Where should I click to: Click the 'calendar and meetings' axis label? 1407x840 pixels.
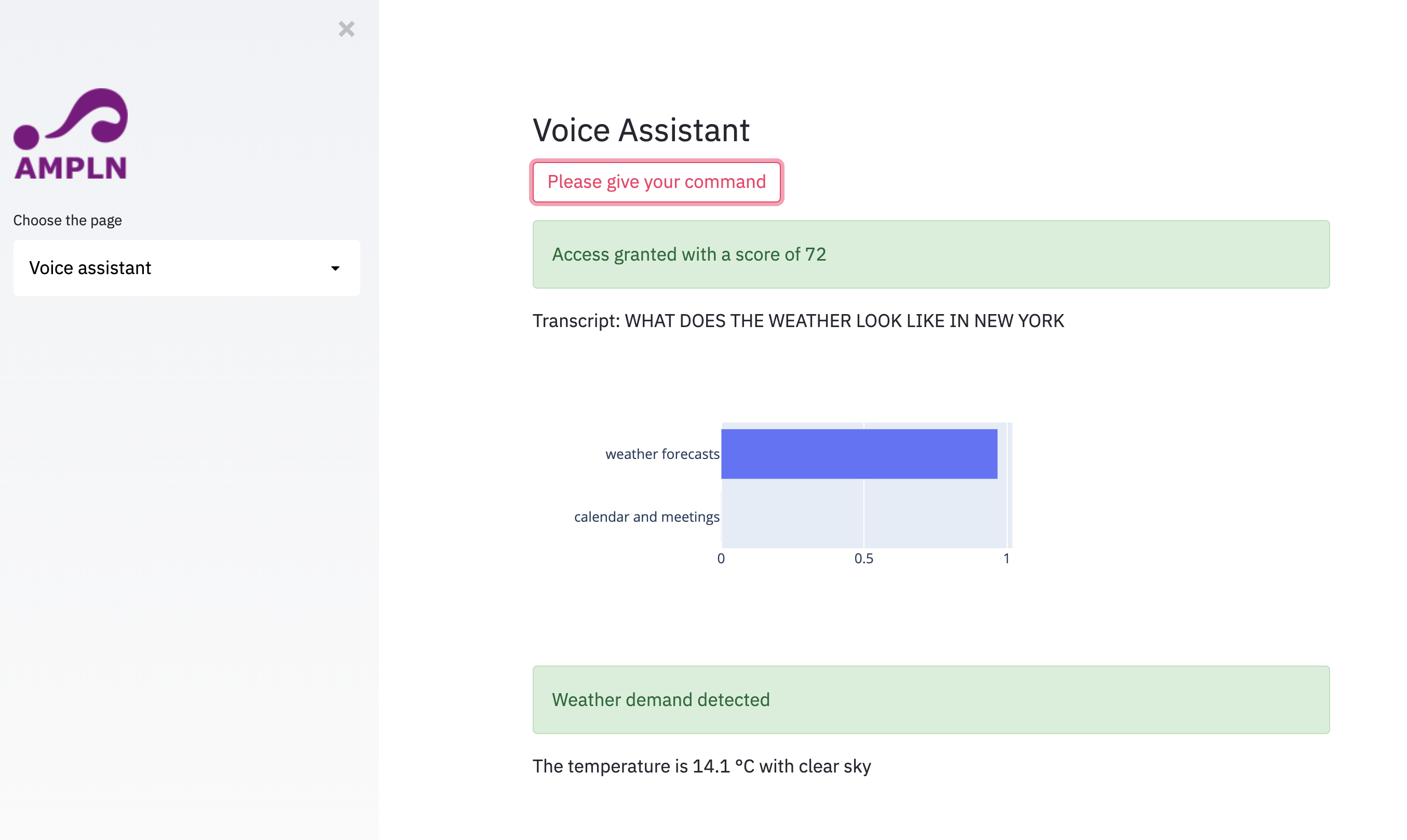pos(646,517)
